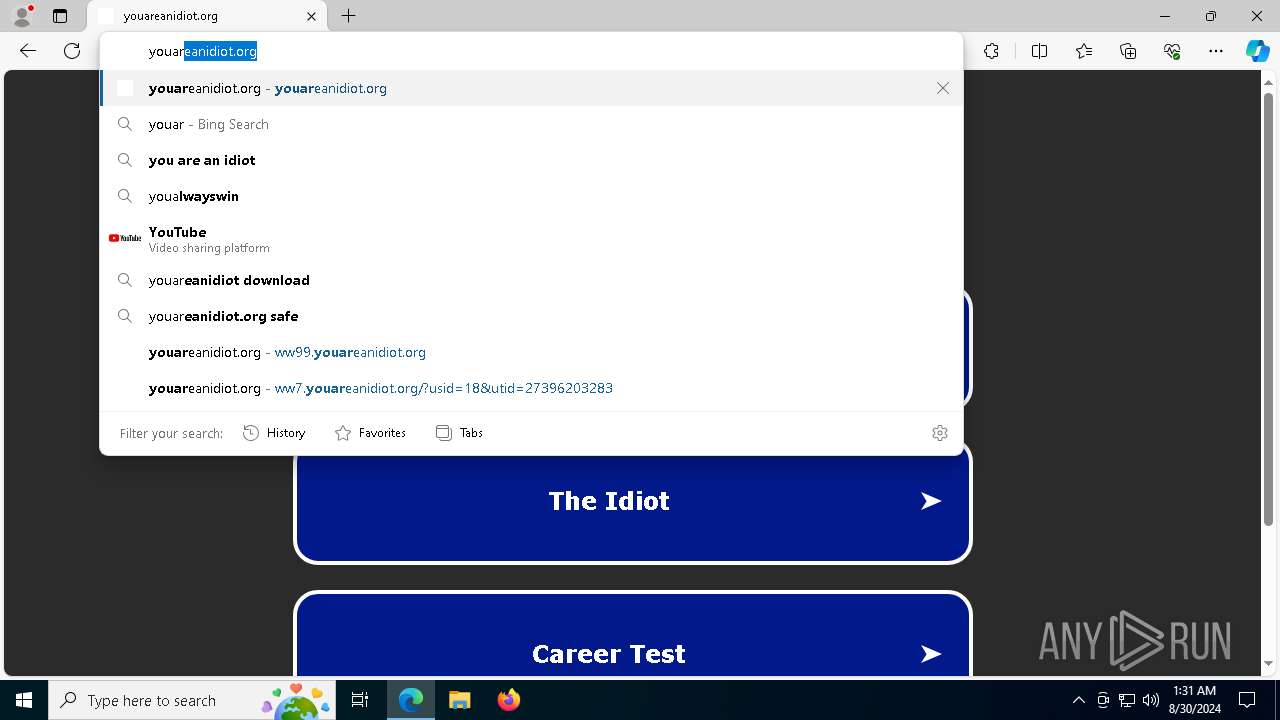This screenshot has height=720, width=1280.
Task: Show hidden system tray icons chevron
Action: (x=1078, y=700)
